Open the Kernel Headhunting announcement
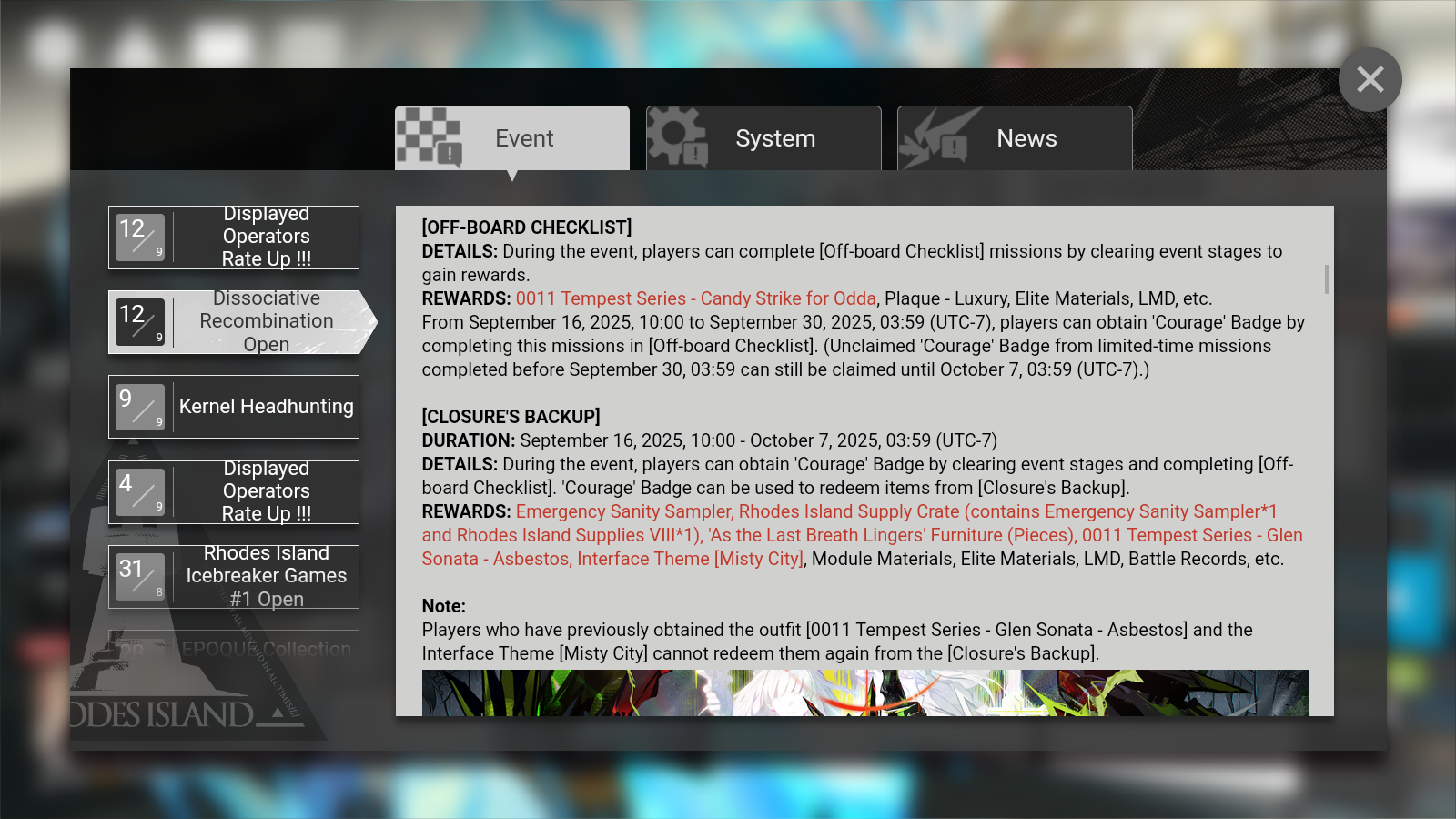 point(234,407)
